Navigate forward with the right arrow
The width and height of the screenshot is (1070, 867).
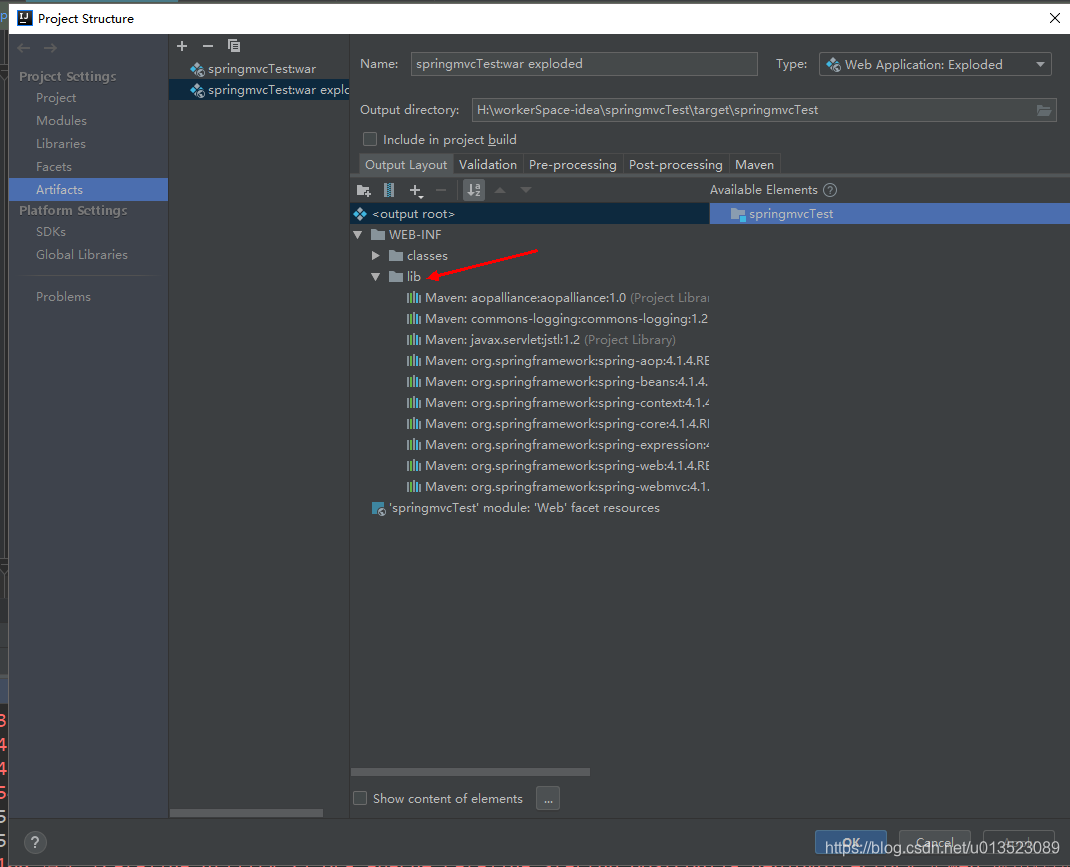50,48
